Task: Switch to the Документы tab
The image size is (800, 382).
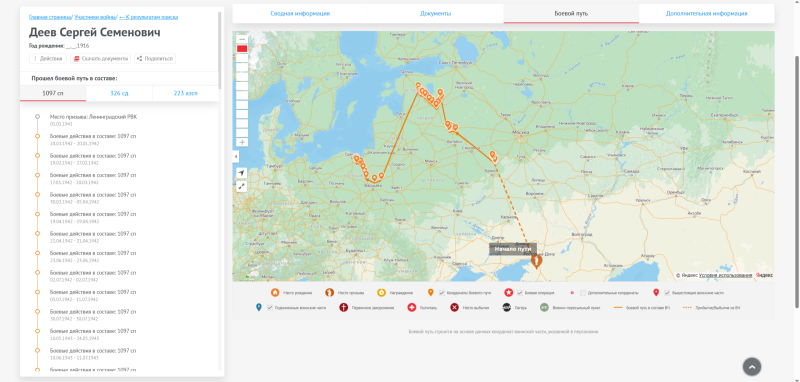Action: point(435,14)
